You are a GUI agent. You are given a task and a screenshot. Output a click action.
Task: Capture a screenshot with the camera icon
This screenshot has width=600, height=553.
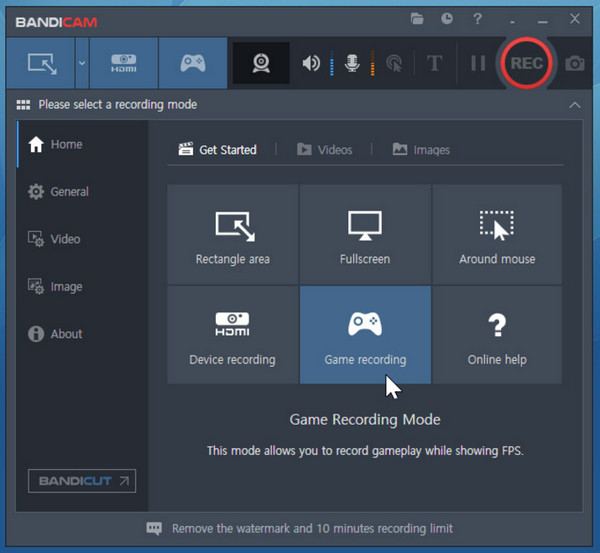pos(575,64)
